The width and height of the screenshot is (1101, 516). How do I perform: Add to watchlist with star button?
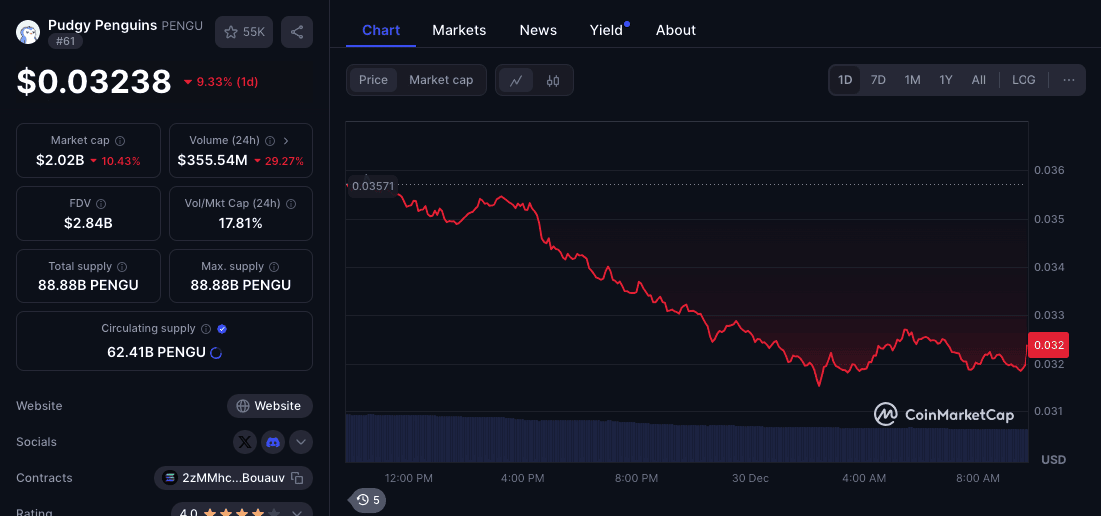244,32
